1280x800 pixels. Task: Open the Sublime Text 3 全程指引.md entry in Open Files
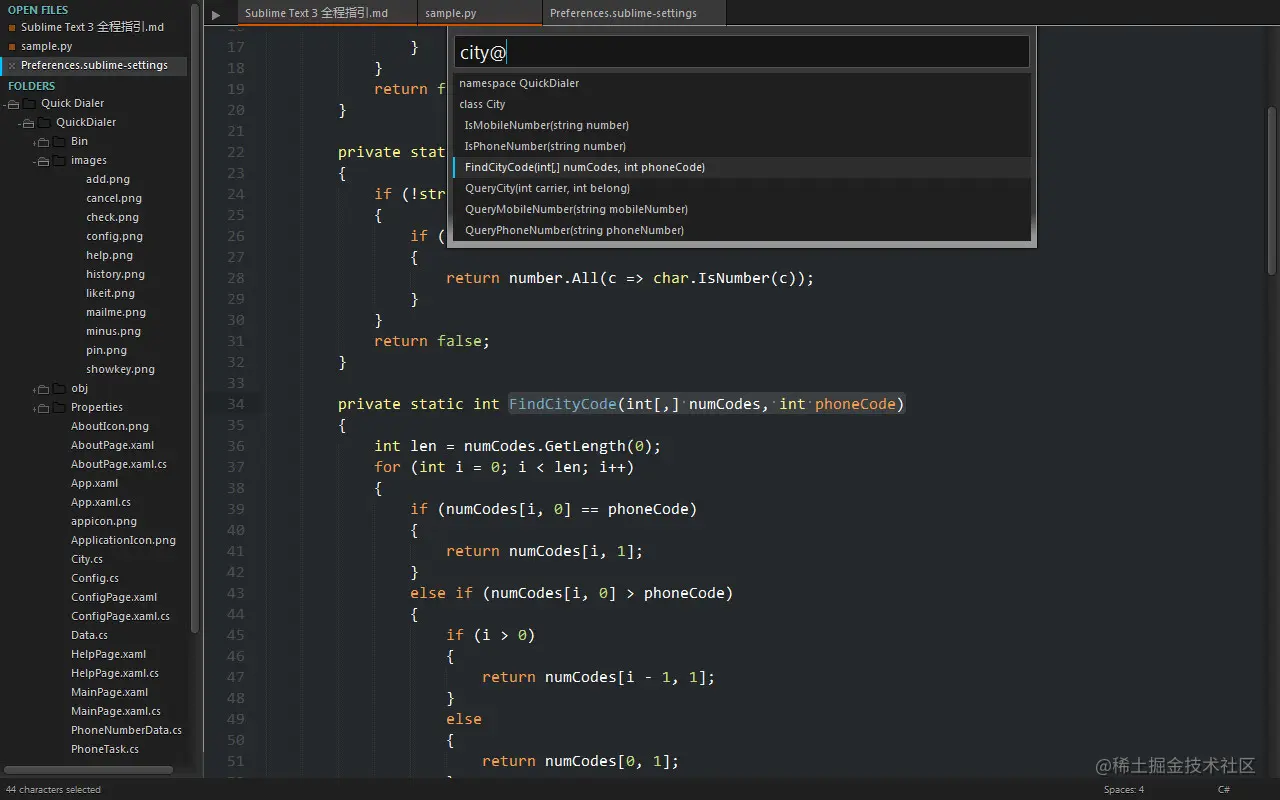coord(92,27)
